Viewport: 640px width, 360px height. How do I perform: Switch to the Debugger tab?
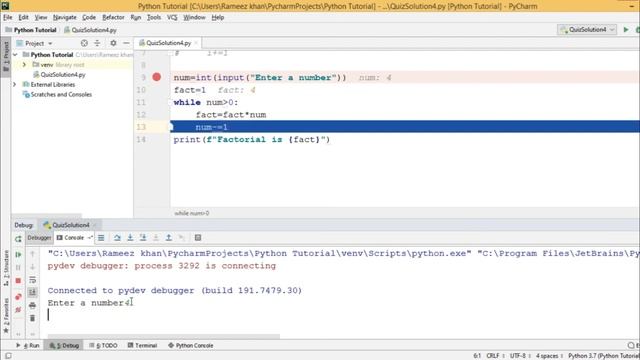pos(39,238)
